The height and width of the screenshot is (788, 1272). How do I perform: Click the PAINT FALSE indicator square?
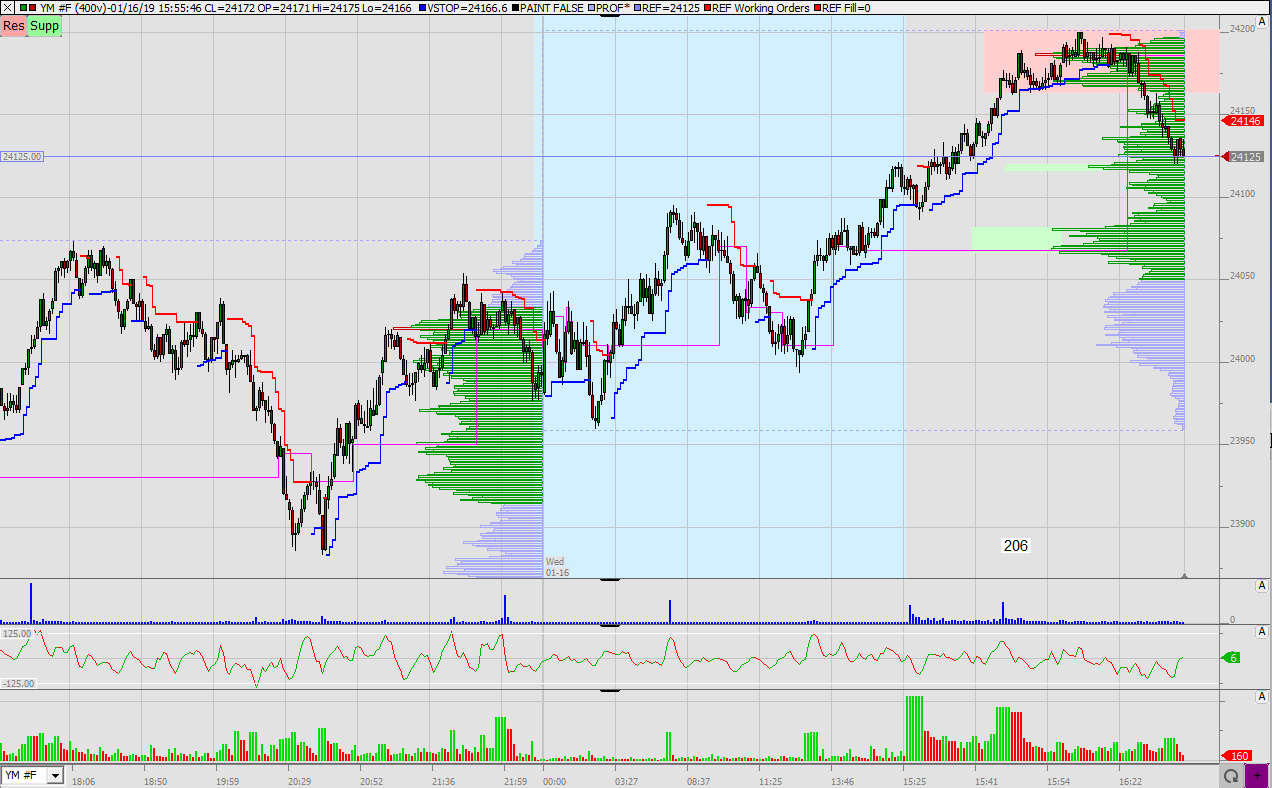tap(513, 8)
